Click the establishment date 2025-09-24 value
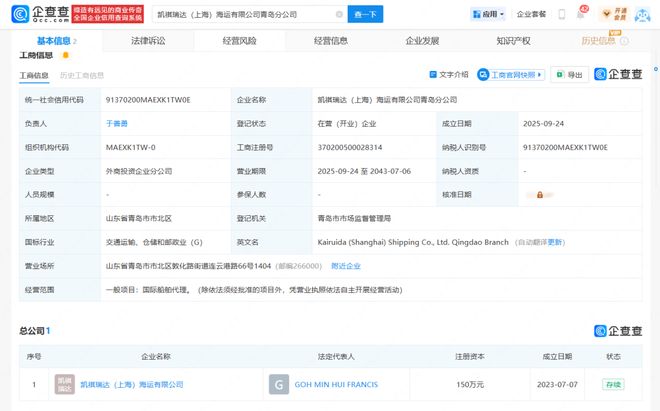 (x=543, y=123)
